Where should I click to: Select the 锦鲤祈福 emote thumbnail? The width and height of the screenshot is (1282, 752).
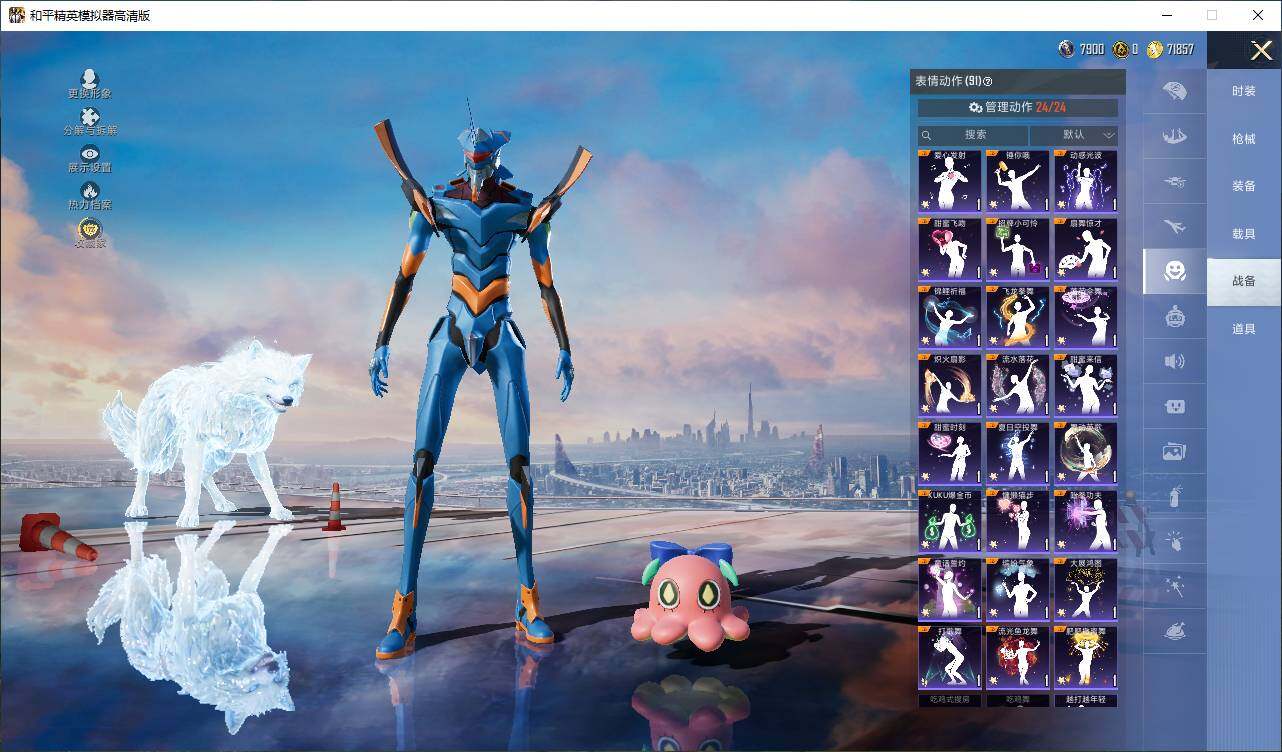tap(949, 317)
